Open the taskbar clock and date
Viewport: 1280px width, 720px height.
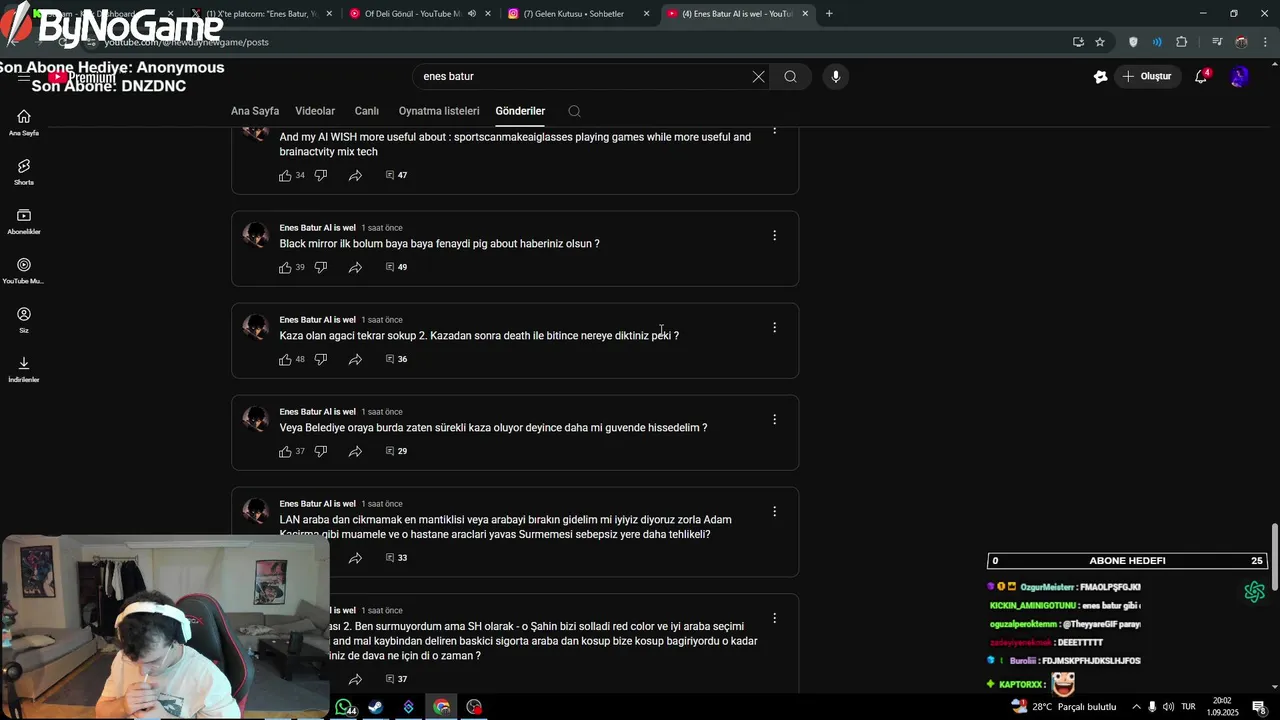(x=1222, y=707)
